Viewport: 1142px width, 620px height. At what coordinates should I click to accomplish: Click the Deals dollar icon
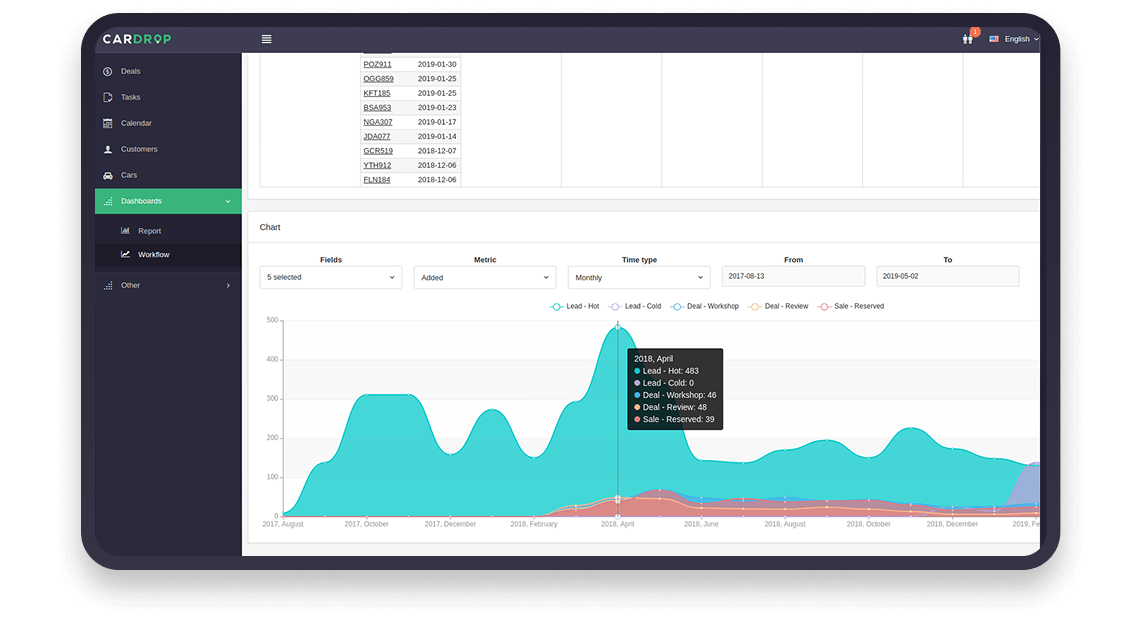108,72
